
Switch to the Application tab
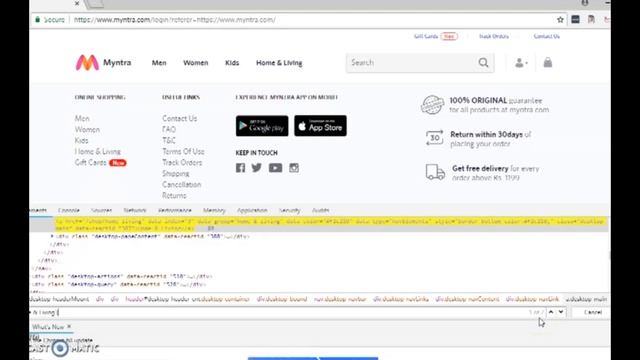pos(252,210)
